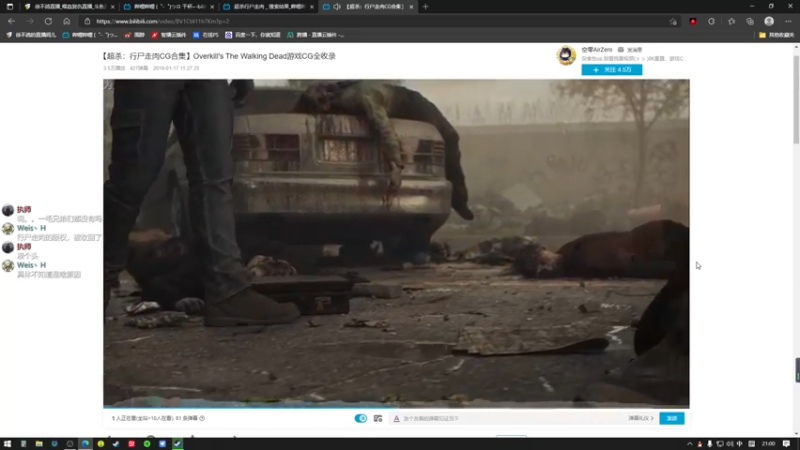
Task: Open the first bookmark in bookmarks bar
Action: tap(31, 35)
